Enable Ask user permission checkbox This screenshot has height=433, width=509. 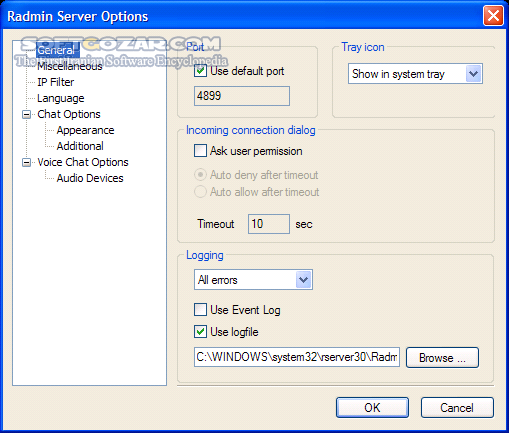point(200,151)
